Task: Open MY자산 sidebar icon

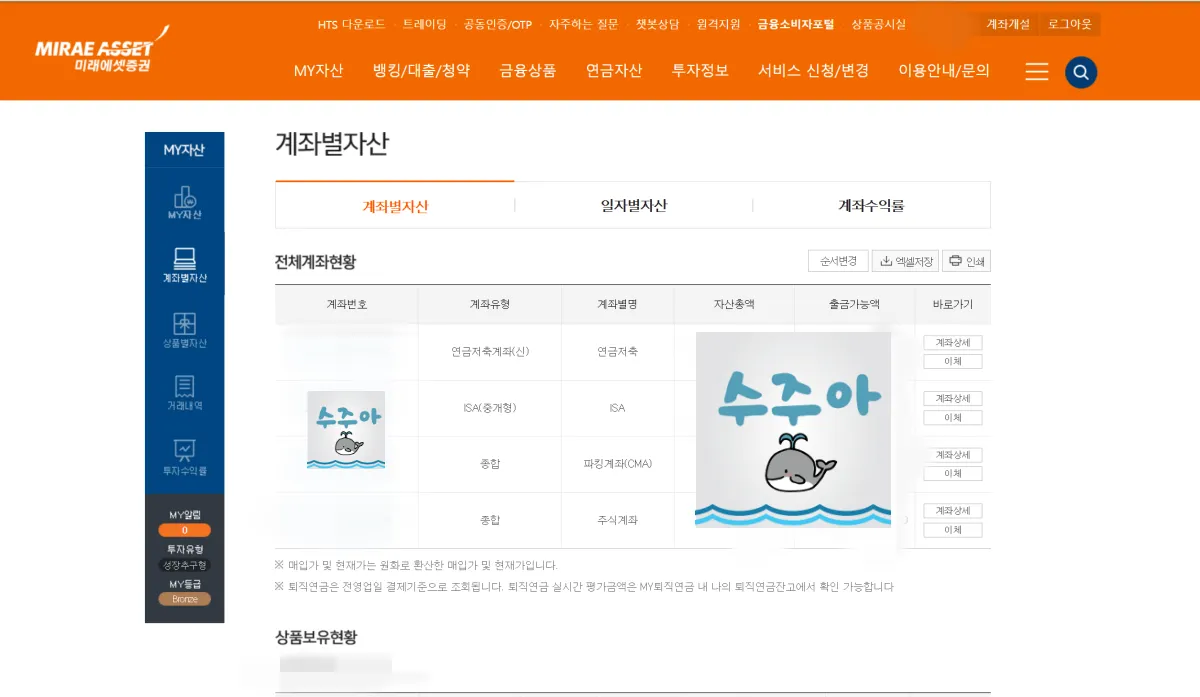Action: (x=185, y=203)
